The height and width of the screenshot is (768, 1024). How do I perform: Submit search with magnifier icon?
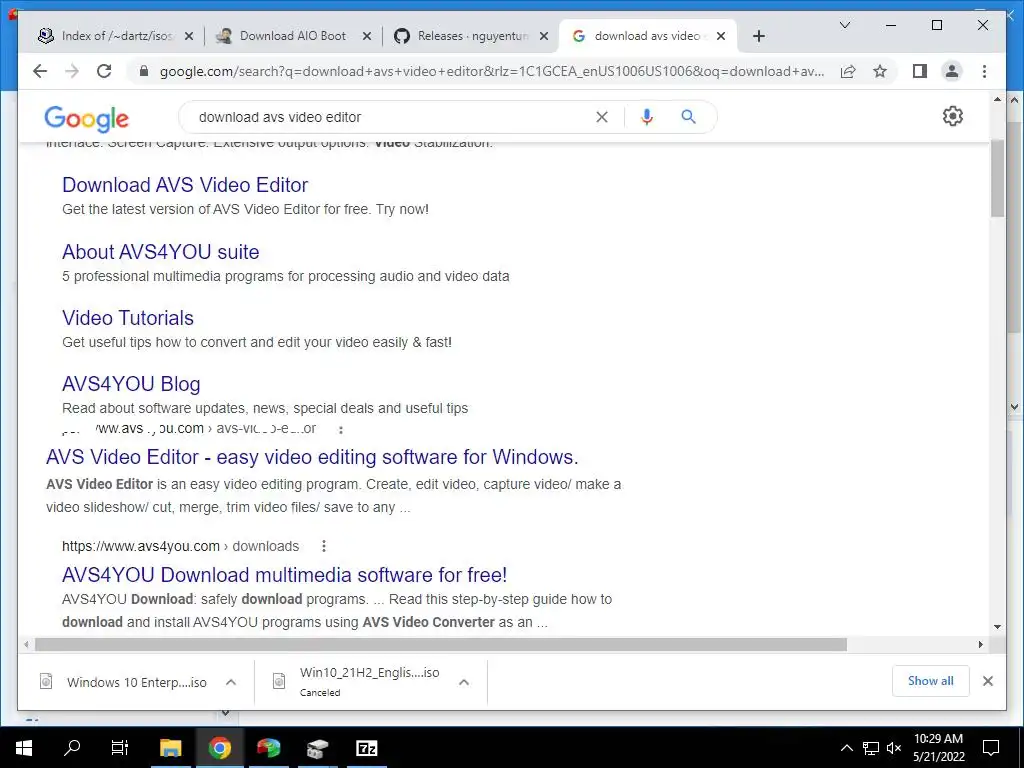(688, 117)
